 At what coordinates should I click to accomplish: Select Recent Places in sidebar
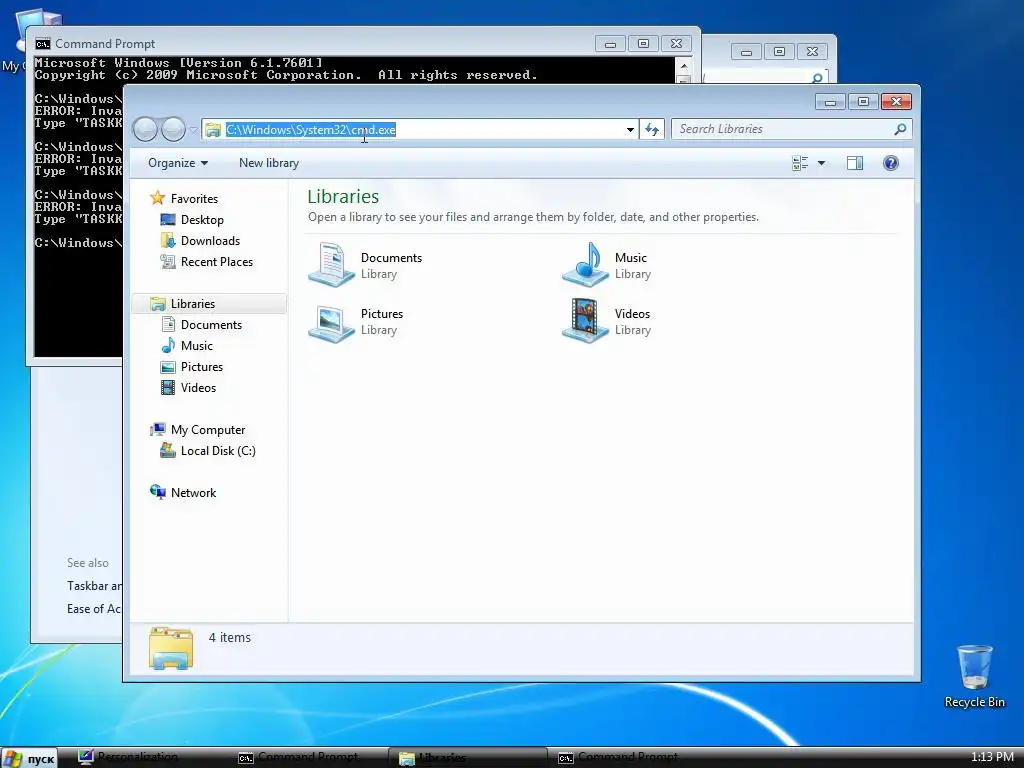217,262
